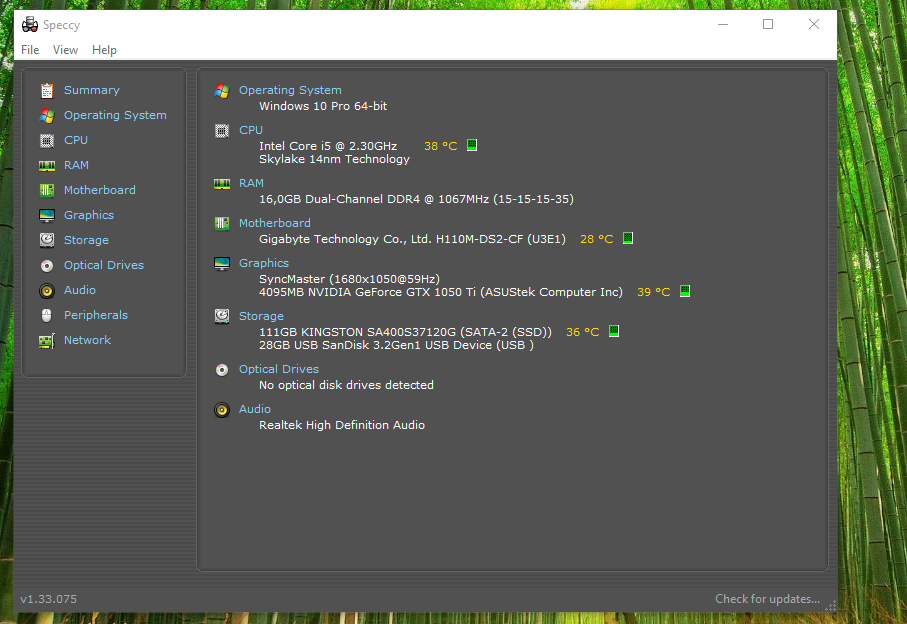Image resolution: width=907 pixels, height=624 pixels.
Task: Click the resize grip at the window corner
Action: coord(831,607)
